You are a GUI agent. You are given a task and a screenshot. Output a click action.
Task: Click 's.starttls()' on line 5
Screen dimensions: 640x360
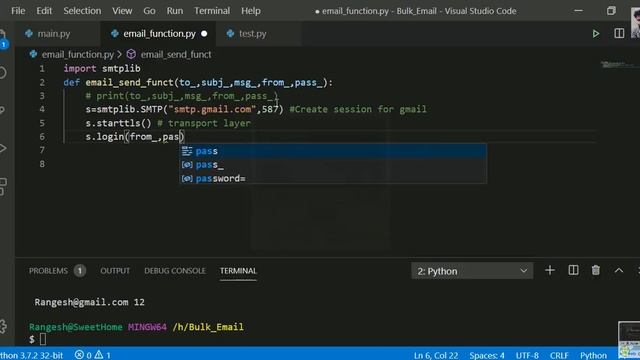tap(118, 123)
